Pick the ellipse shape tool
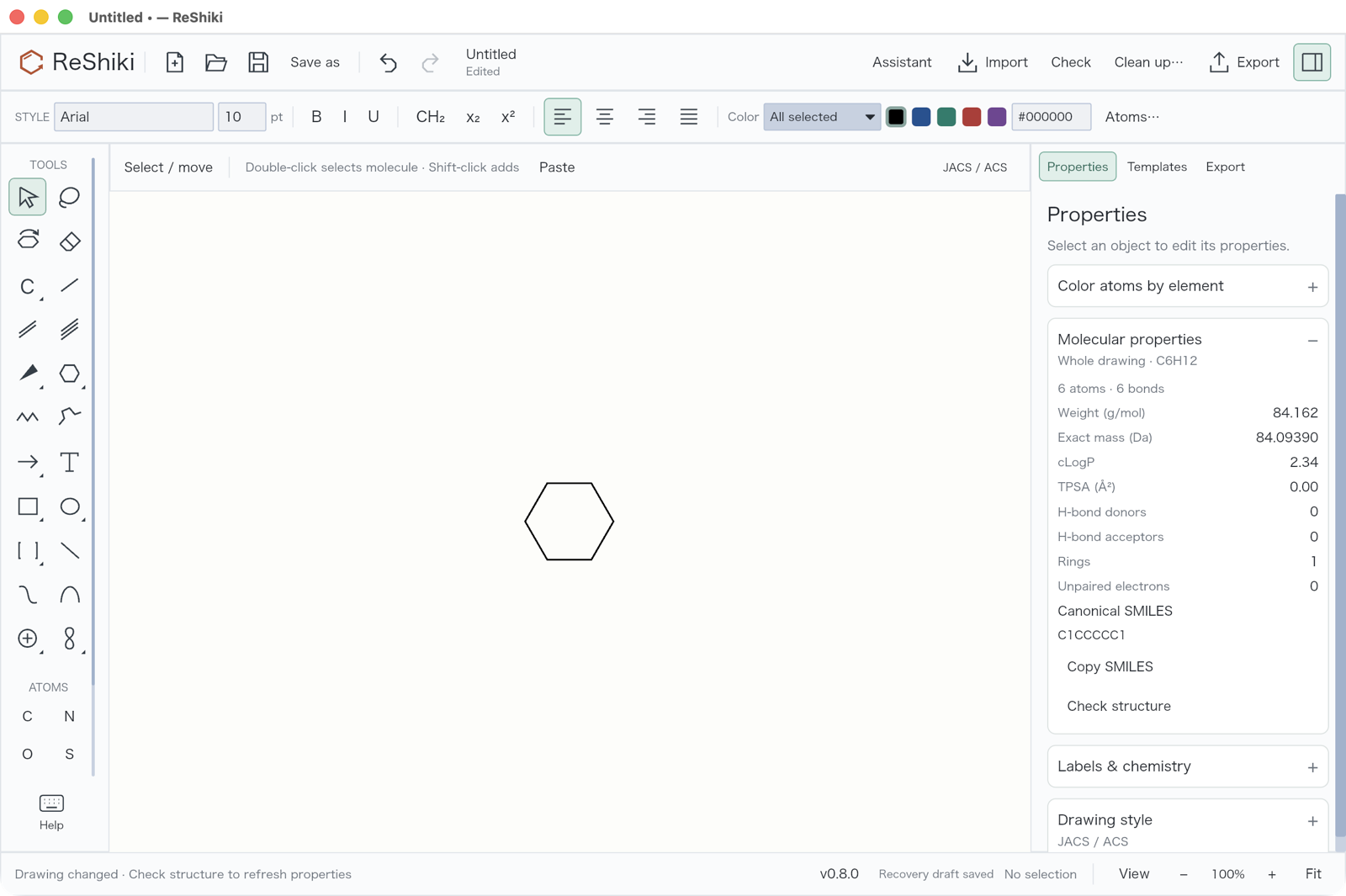The height and width of the screenshot is (896, 1346). pos(70,506)
